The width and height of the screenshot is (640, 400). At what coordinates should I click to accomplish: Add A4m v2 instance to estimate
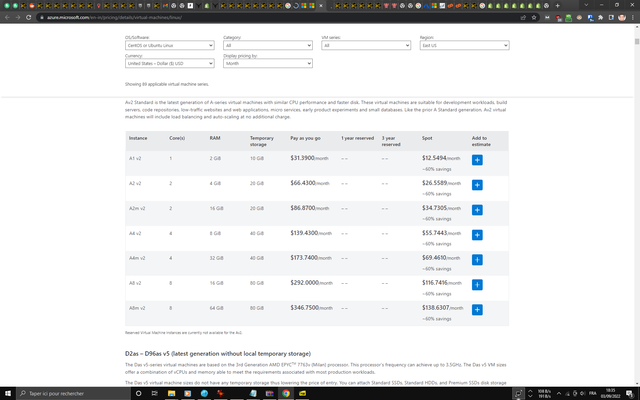(477, 260)
